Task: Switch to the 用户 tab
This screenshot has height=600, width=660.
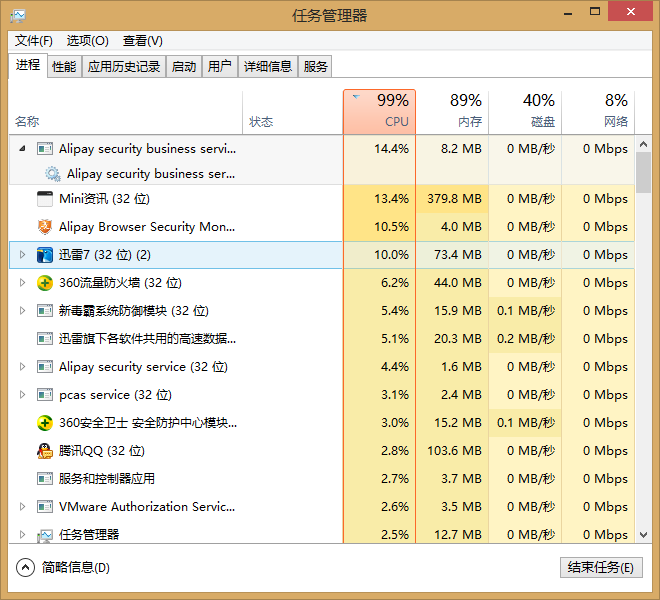Action: pyautogui.click(x=220, y=67)
